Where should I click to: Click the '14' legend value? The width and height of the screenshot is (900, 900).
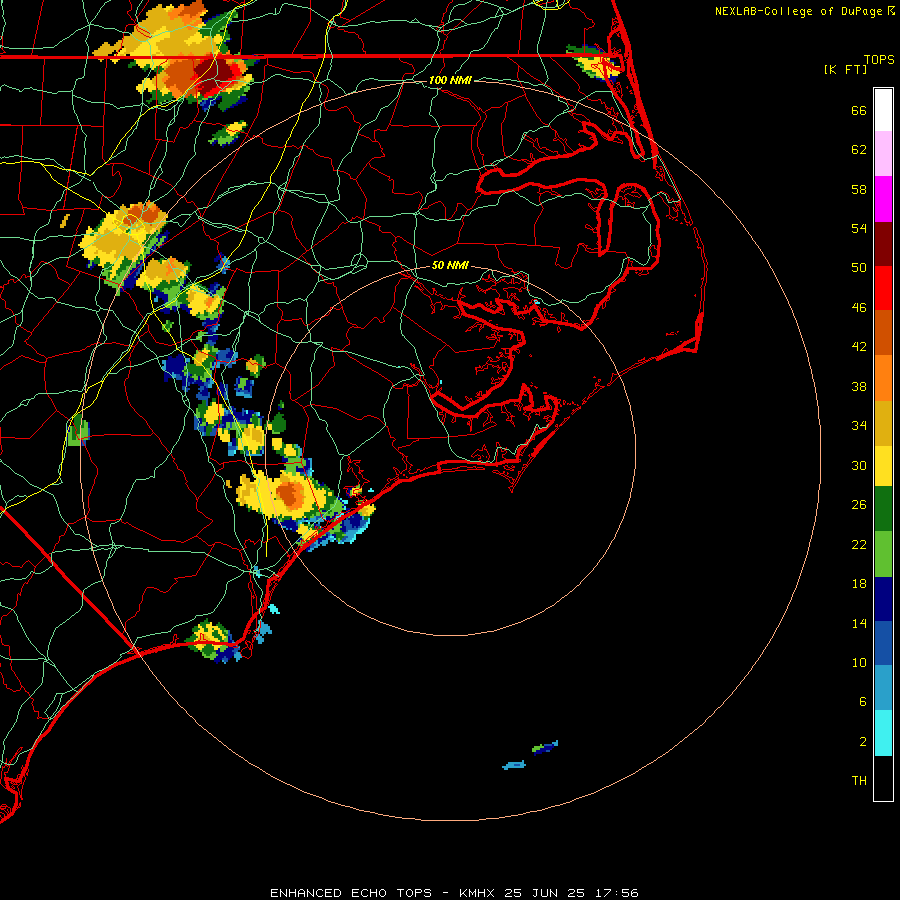859,623
